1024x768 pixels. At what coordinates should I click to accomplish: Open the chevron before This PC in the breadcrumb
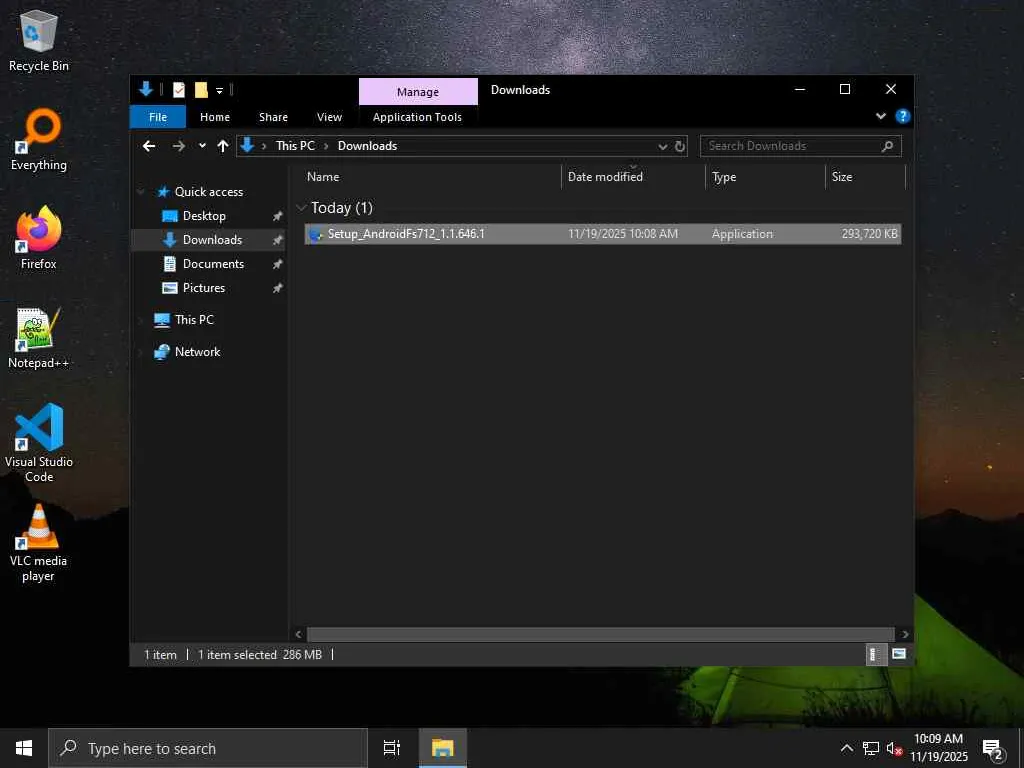pyautogui.click(x=264, y=146)
